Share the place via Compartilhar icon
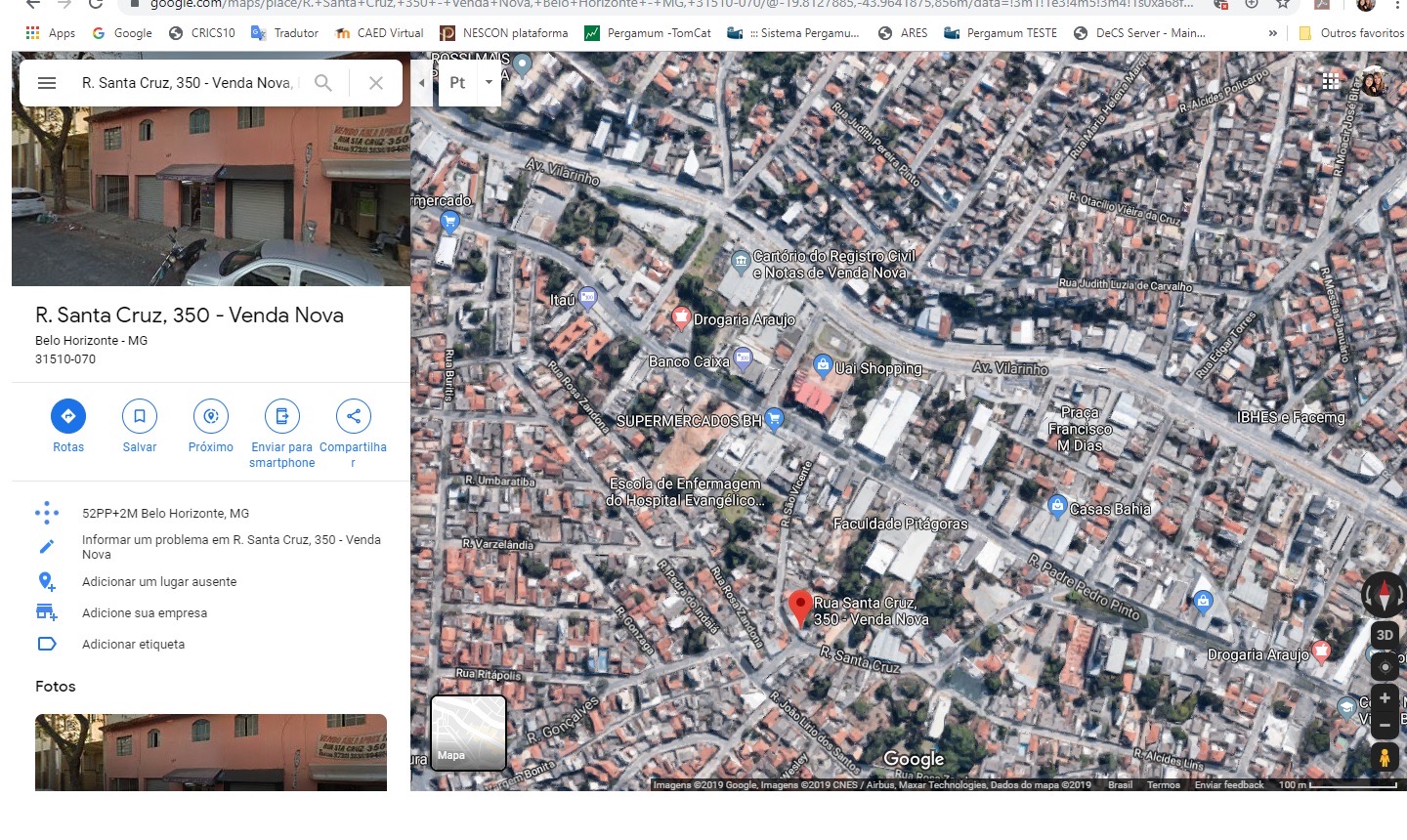Screen dimensions: 1407x840 tap(353, 416)
